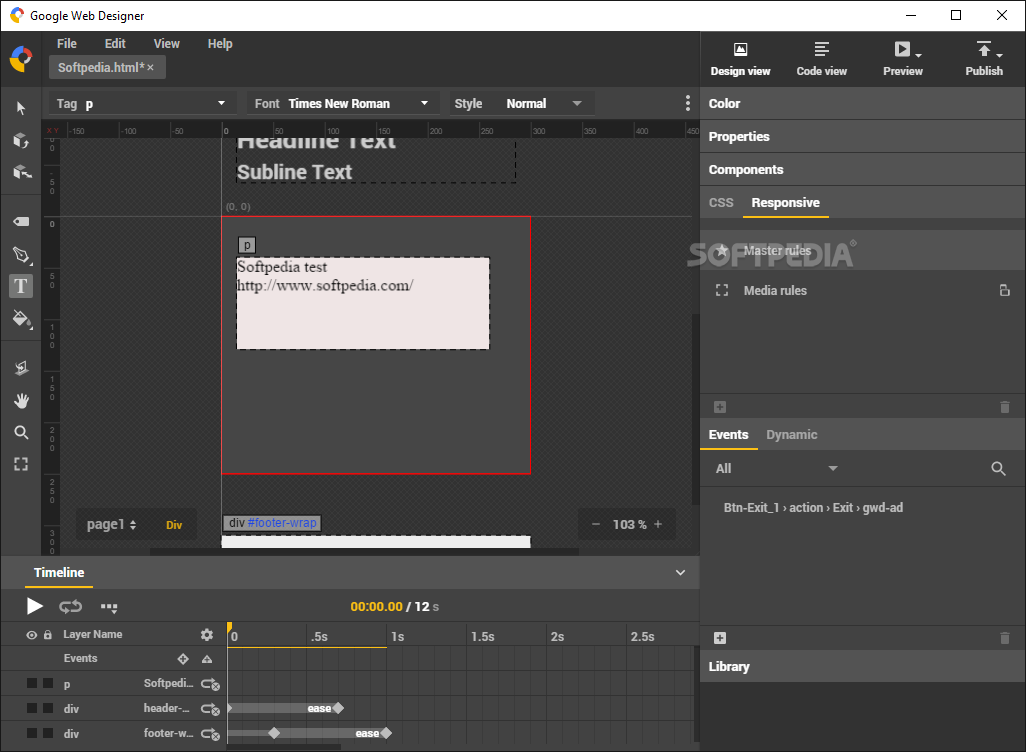Click the Events keyframe diamond icon
The image size is (1026, 752).
point(183,659)
